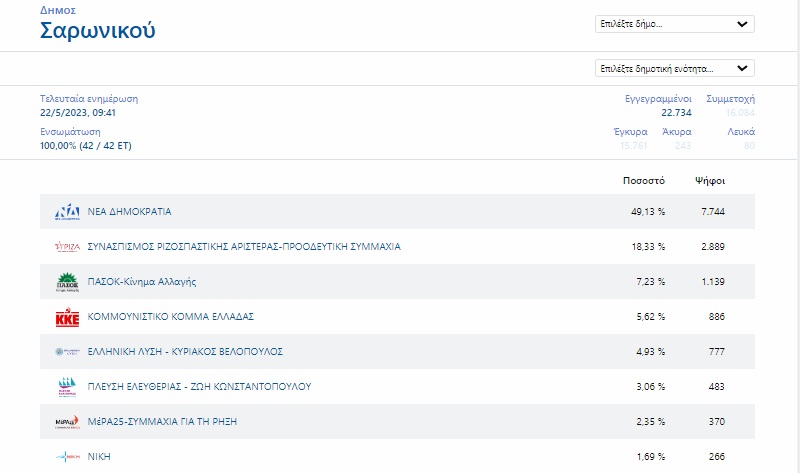This screenshot has width=800, height=473.
Task: Click the Συμμετοχή label
Action: tap(730, 99)
